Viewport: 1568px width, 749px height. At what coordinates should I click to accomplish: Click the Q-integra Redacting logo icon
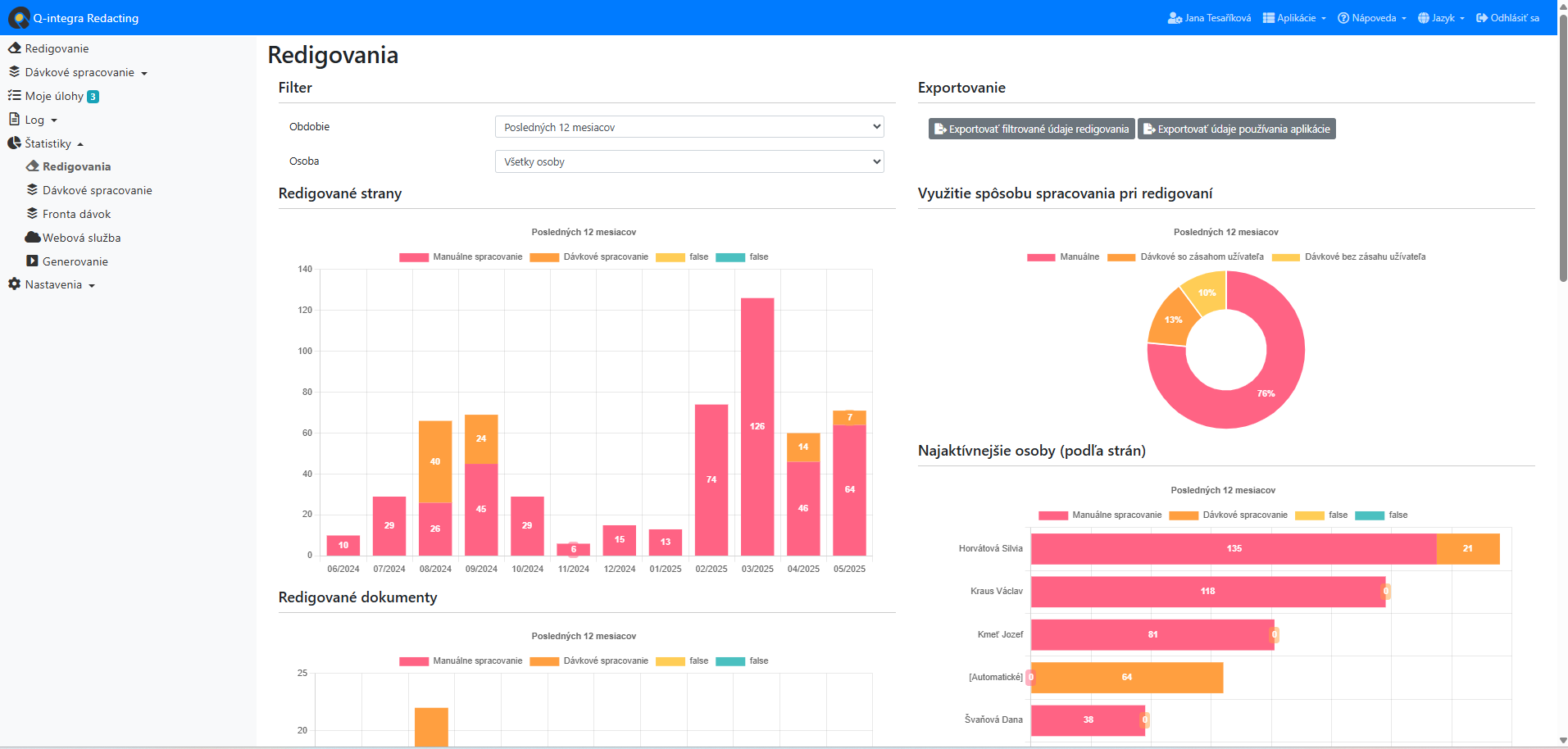19,18
